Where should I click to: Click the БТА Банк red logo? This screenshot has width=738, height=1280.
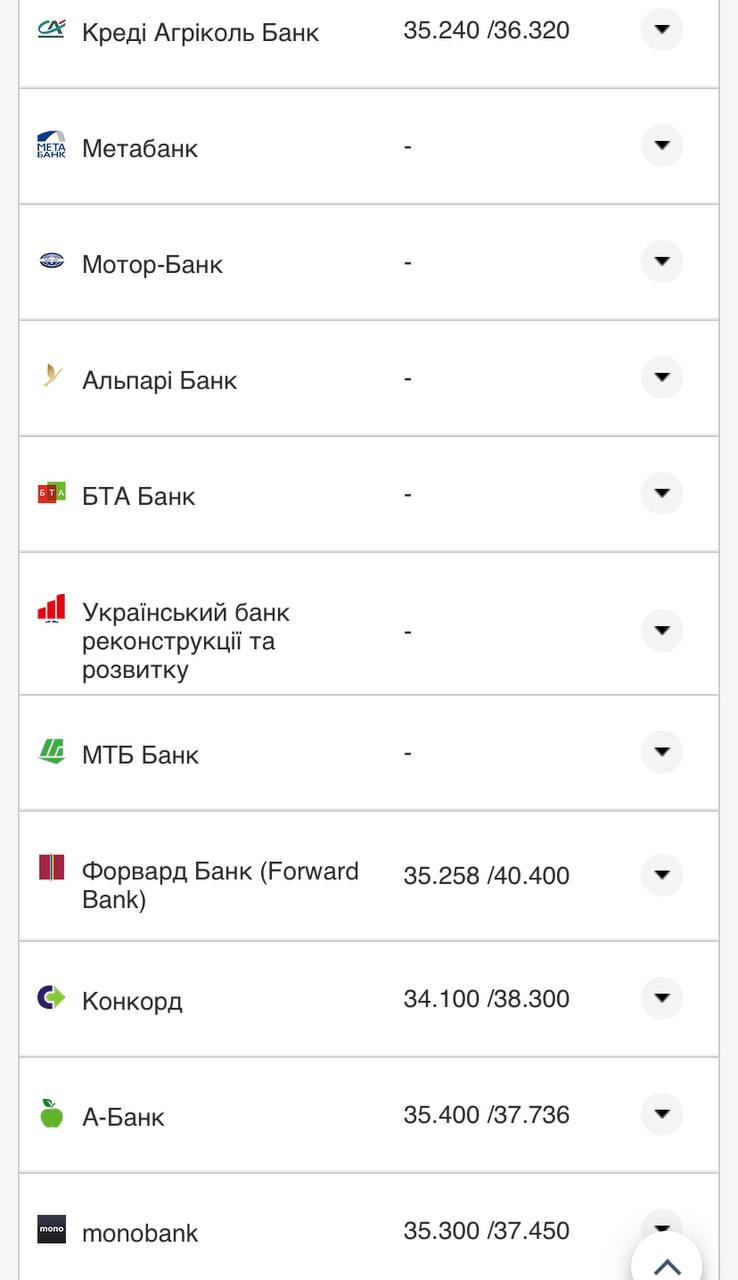[51, 492]
